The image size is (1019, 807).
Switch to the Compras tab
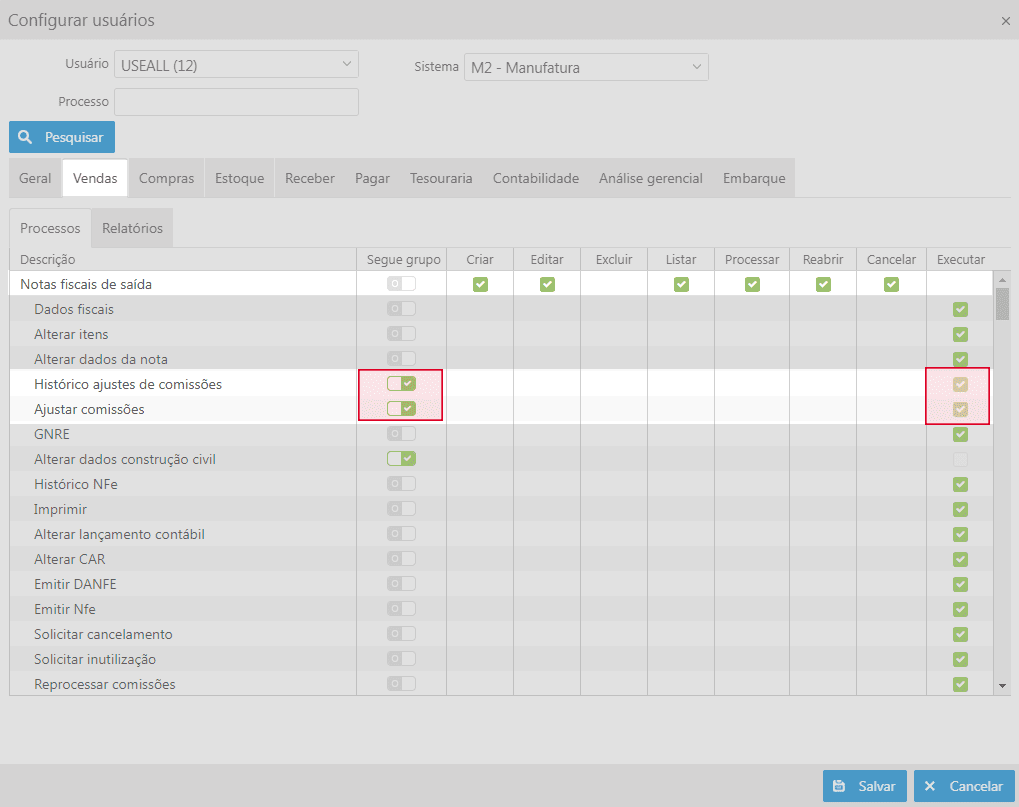166,178
